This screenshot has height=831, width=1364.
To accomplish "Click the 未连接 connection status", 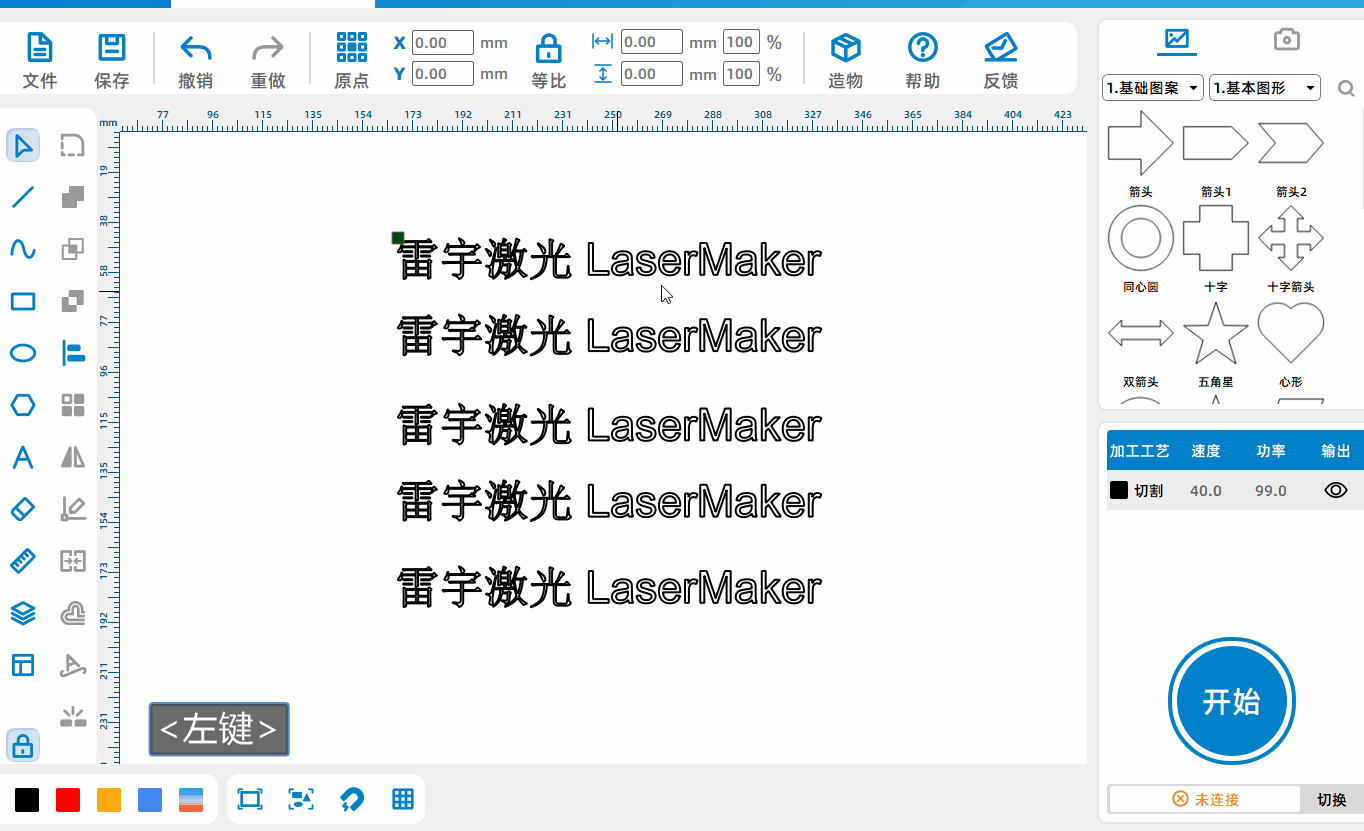I will (x=1205, y=799).
